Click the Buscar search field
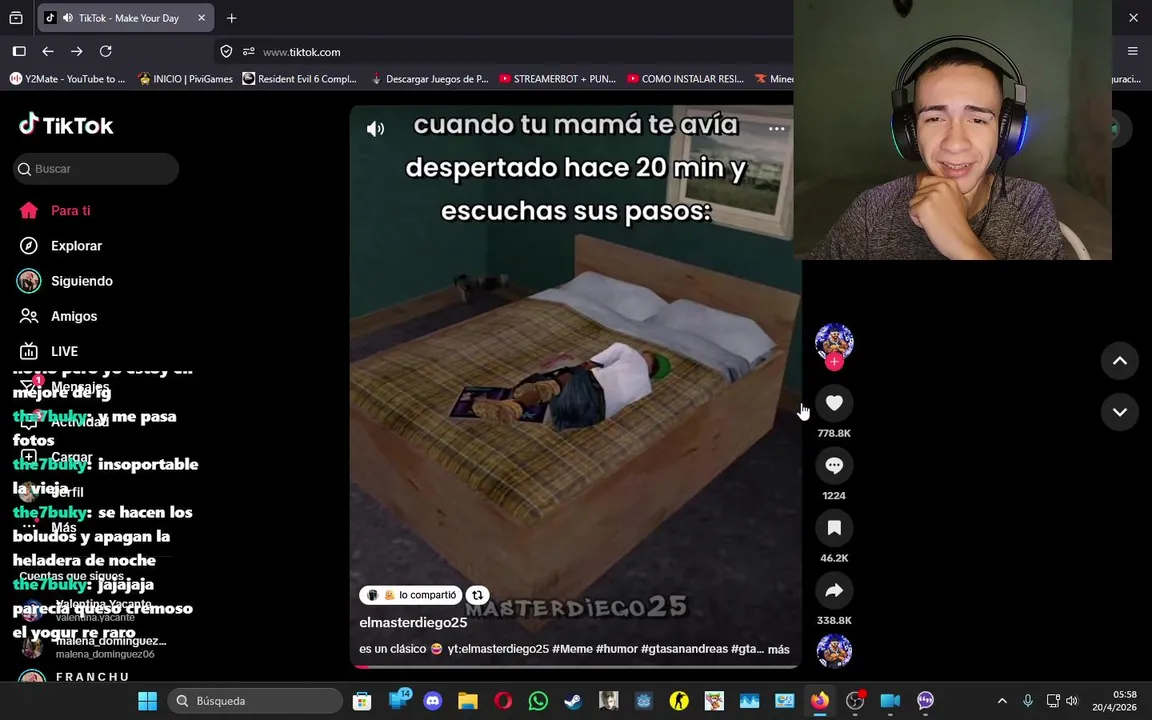1152x720 pixels. [x=96, y=169]
